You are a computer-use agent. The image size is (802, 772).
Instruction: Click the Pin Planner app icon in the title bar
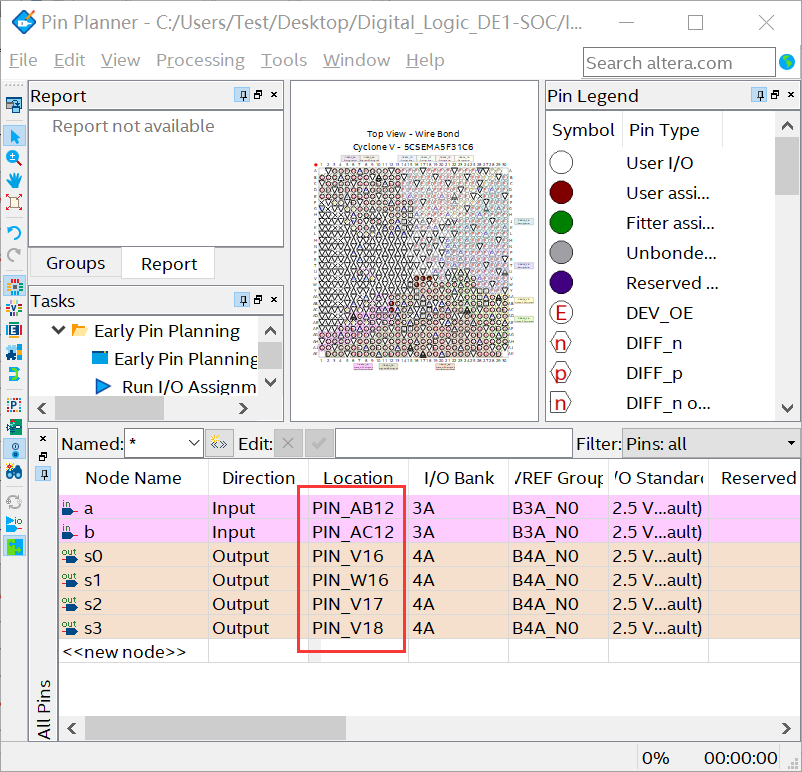(x=24, y=21)
